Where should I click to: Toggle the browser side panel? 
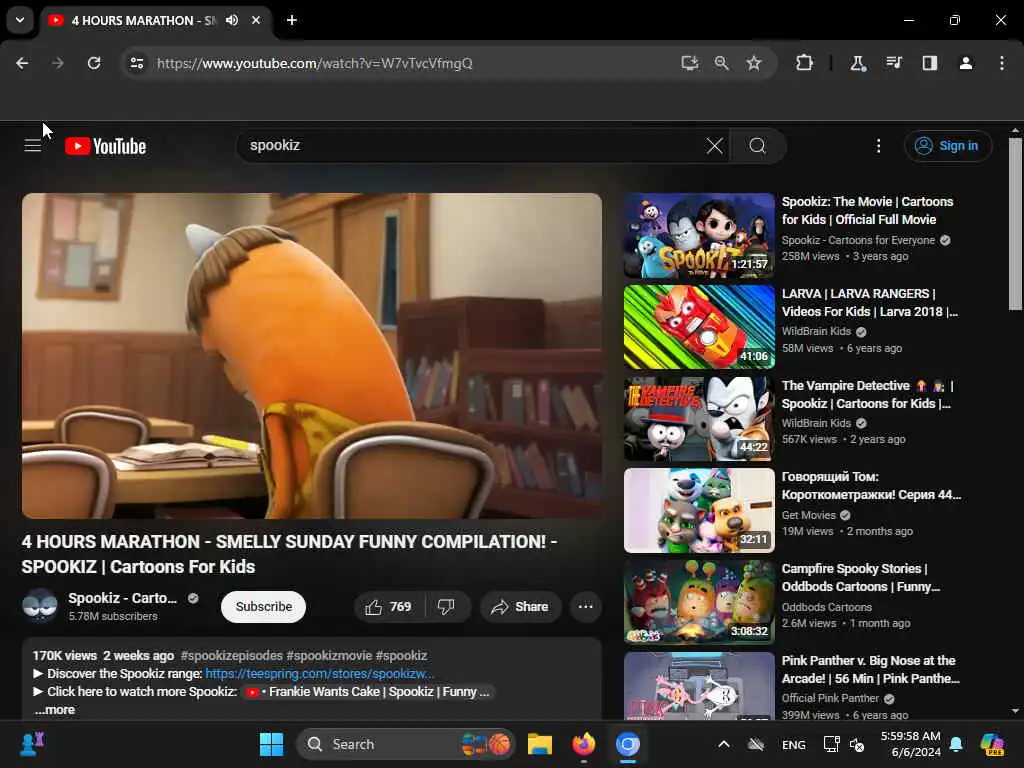click(x=930, y=63)
